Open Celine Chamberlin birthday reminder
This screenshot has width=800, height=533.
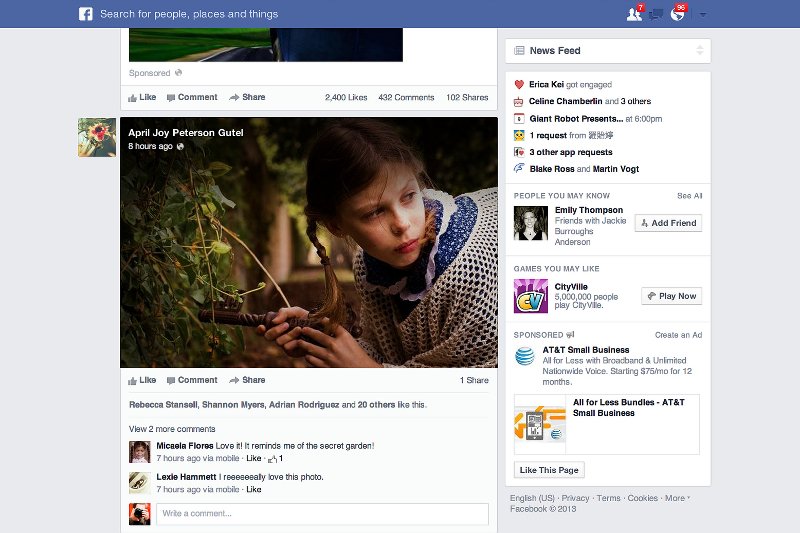[x=590, y=101]
